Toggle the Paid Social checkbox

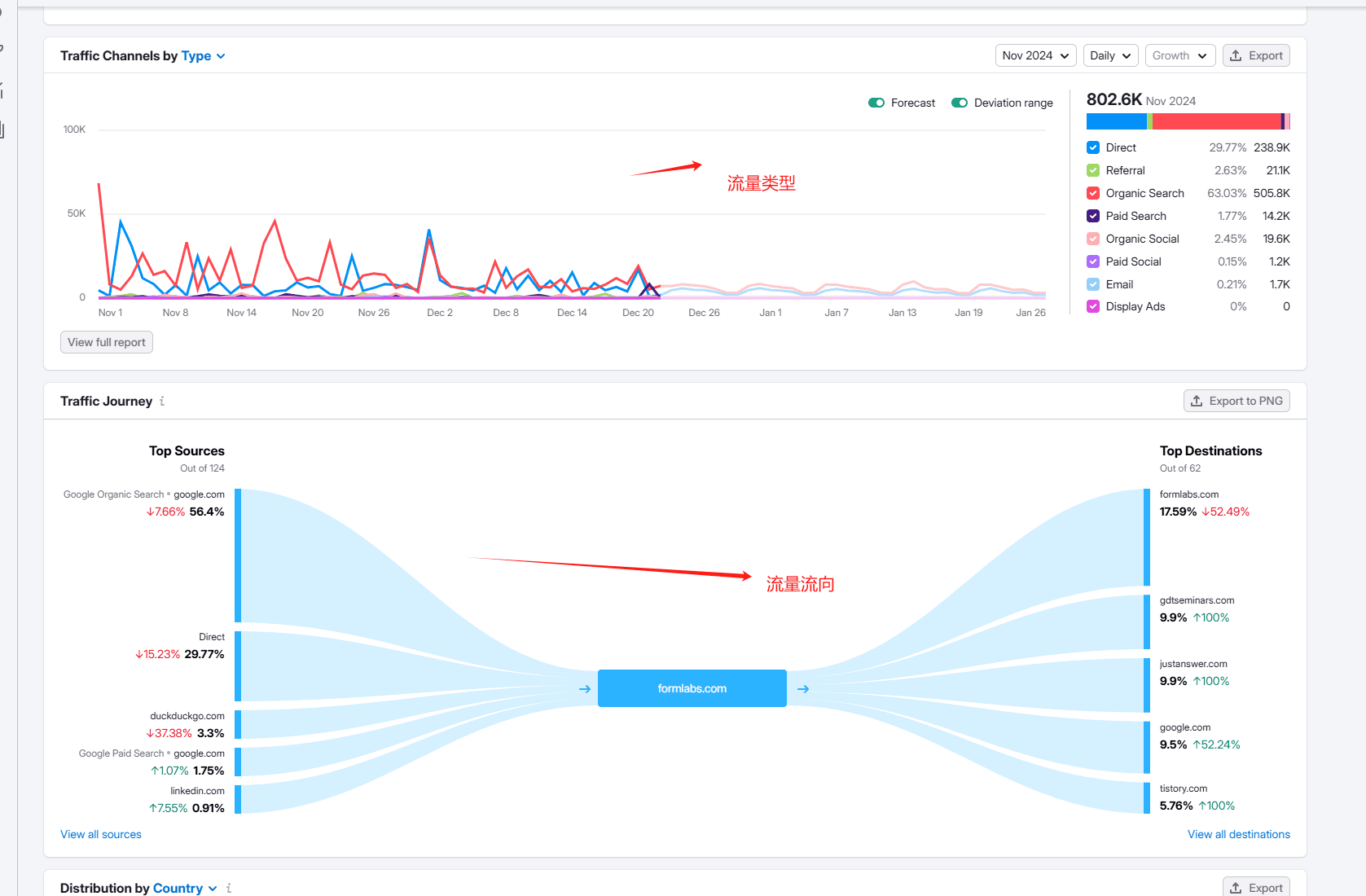pos(1093,261)
